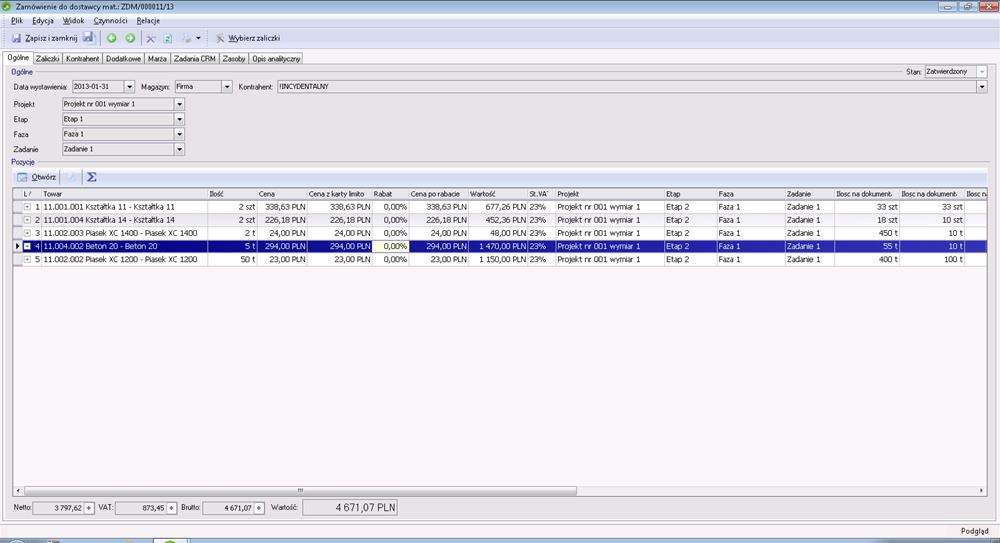1000x543 pixels.
Task: Collapse the selected Beton 20 row
Action: 27,246
